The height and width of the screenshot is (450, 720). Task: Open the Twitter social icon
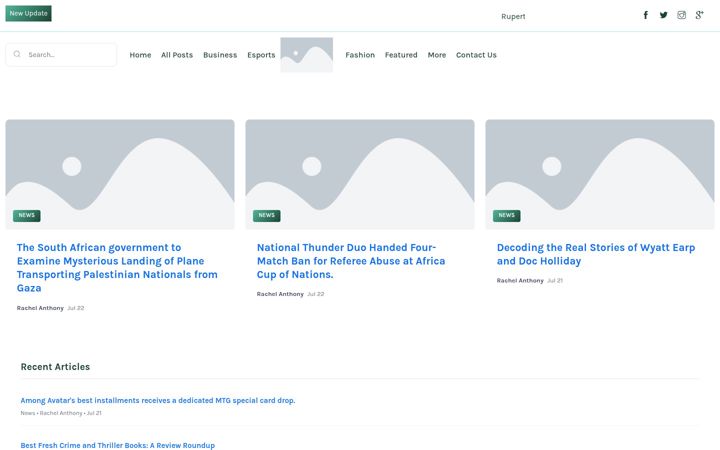pos(664,15)
